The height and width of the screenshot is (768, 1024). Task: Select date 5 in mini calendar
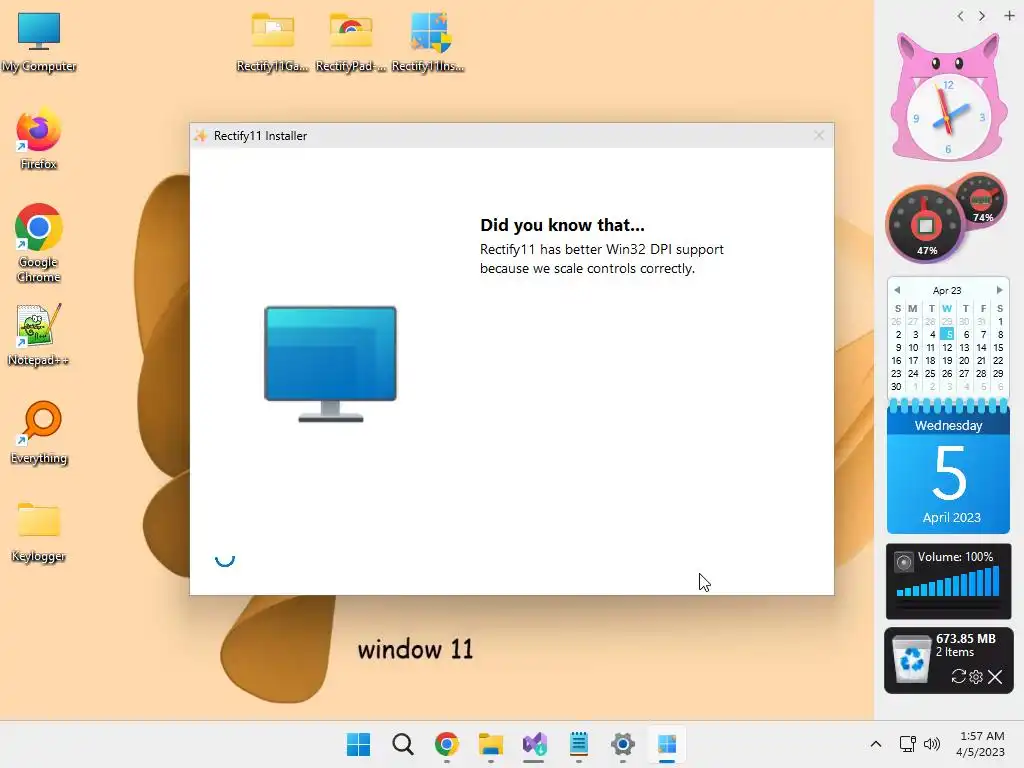coord(948,334)
